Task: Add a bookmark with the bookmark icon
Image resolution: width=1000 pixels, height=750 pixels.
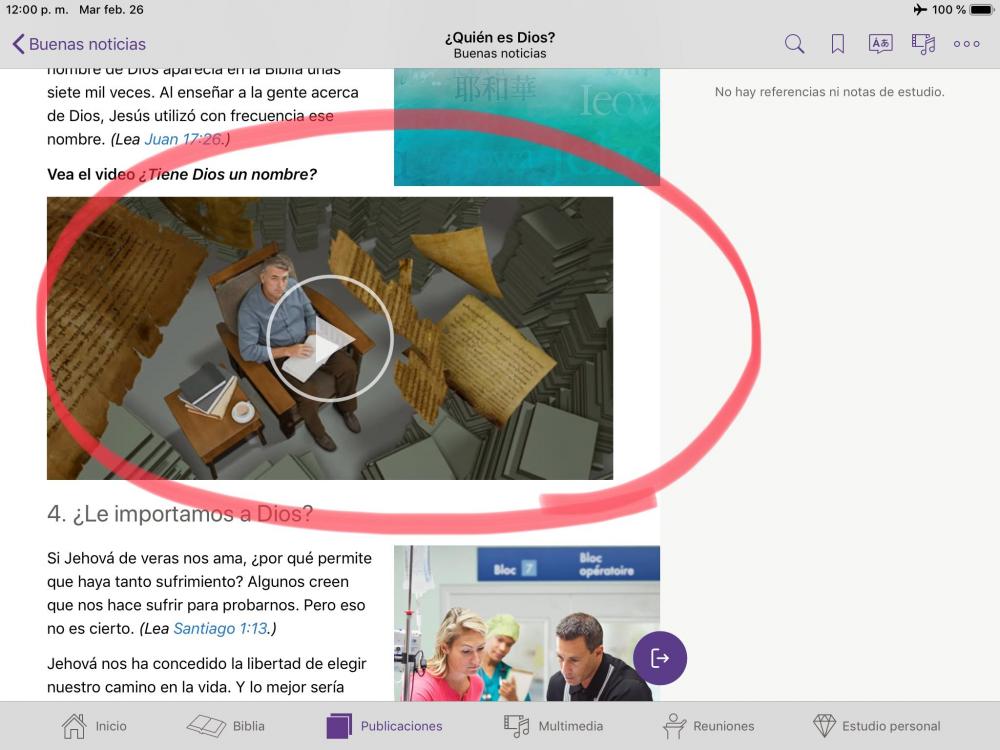Action: pos(838,44)
